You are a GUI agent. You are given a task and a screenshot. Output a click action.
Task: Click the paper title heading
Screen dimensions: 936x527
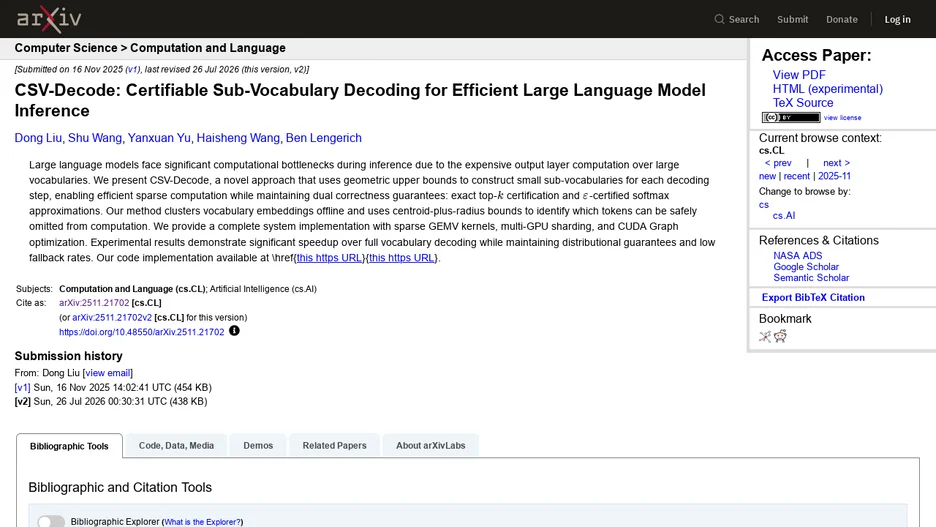point(360,100)
